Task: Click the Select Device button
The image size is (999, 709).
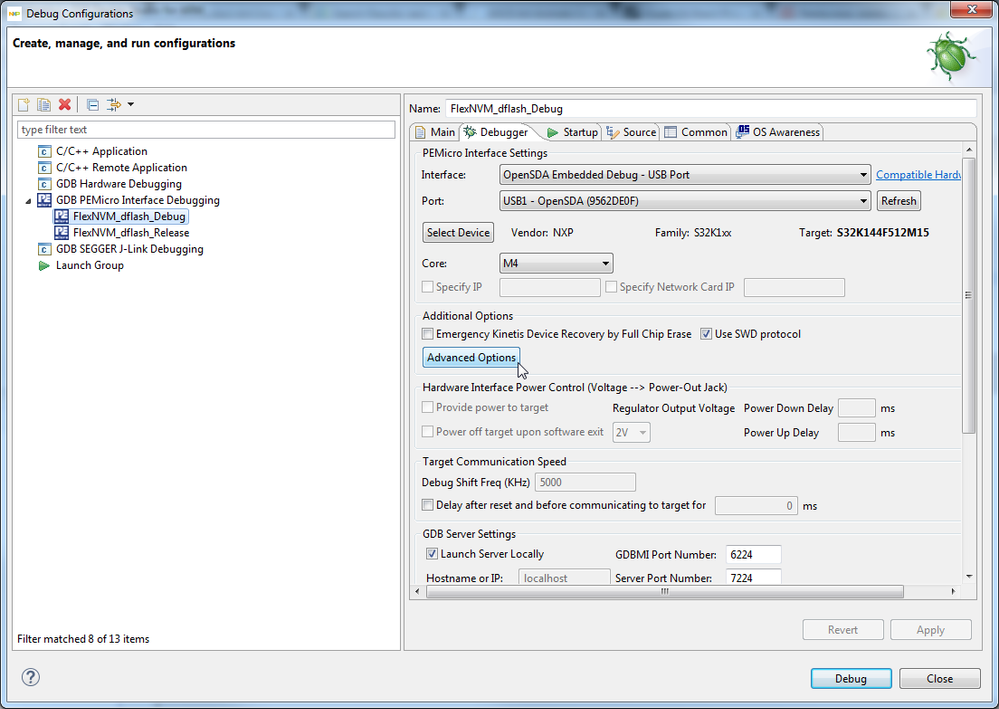Action: [458, 233]
